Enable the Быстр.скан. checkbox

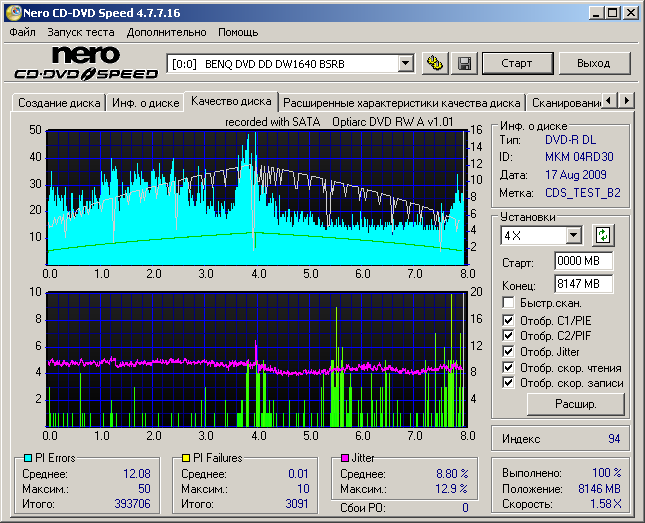509,302
